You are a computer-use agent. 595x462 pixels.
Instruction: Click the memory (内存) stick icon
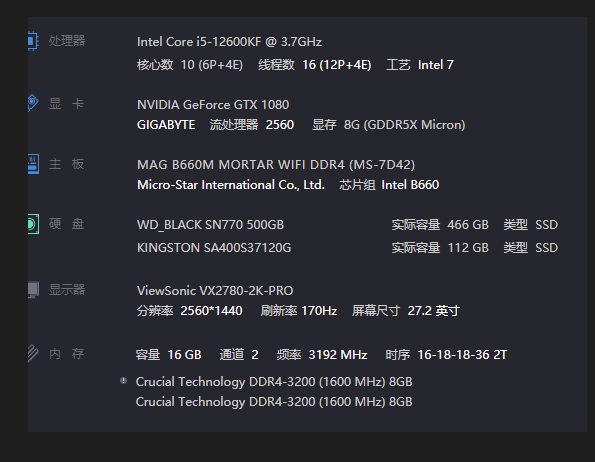click(33, 353)
